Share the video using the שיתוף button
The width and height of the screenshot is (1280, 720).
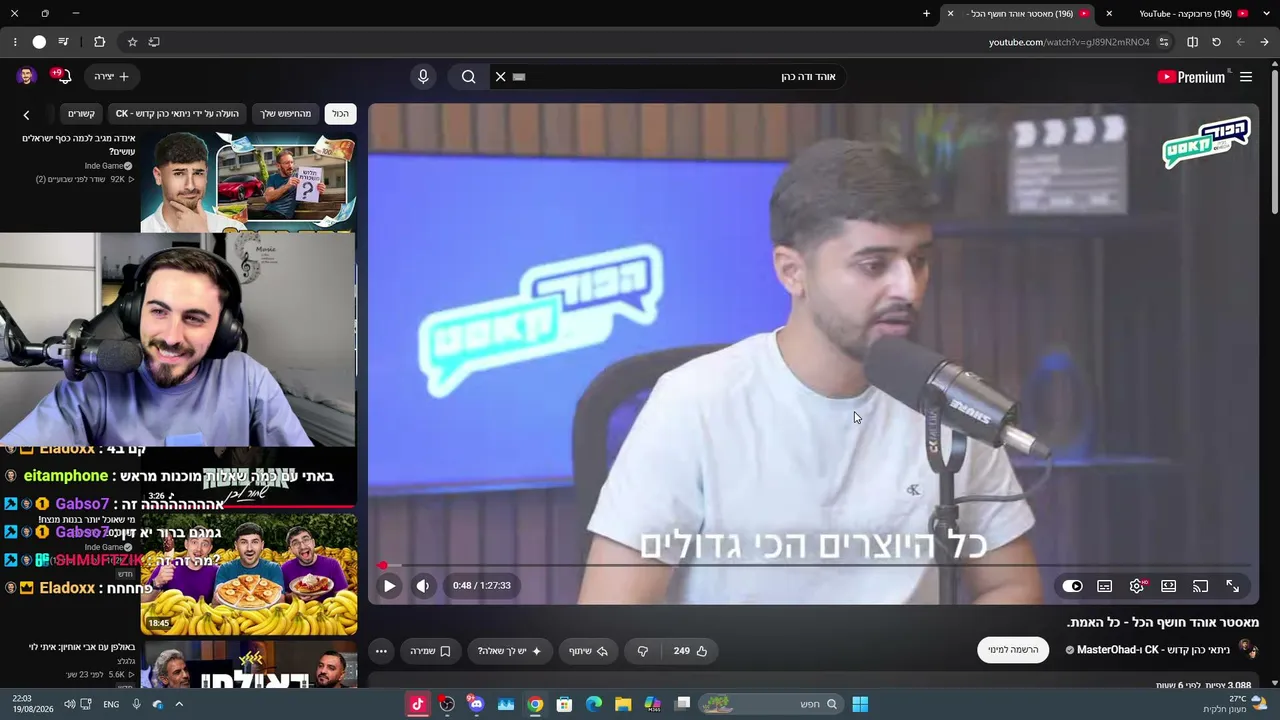(588, 651)
